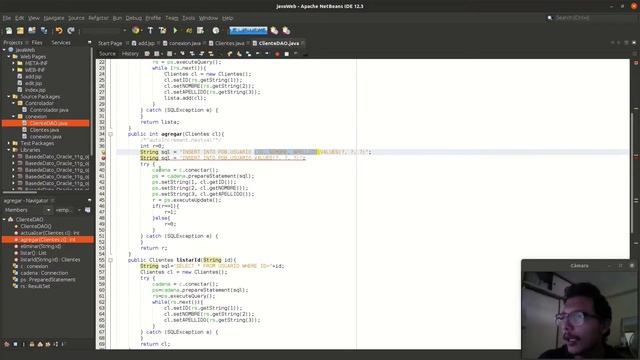Switch editor to History view
The image size is (640, 360).
[130, 54]
